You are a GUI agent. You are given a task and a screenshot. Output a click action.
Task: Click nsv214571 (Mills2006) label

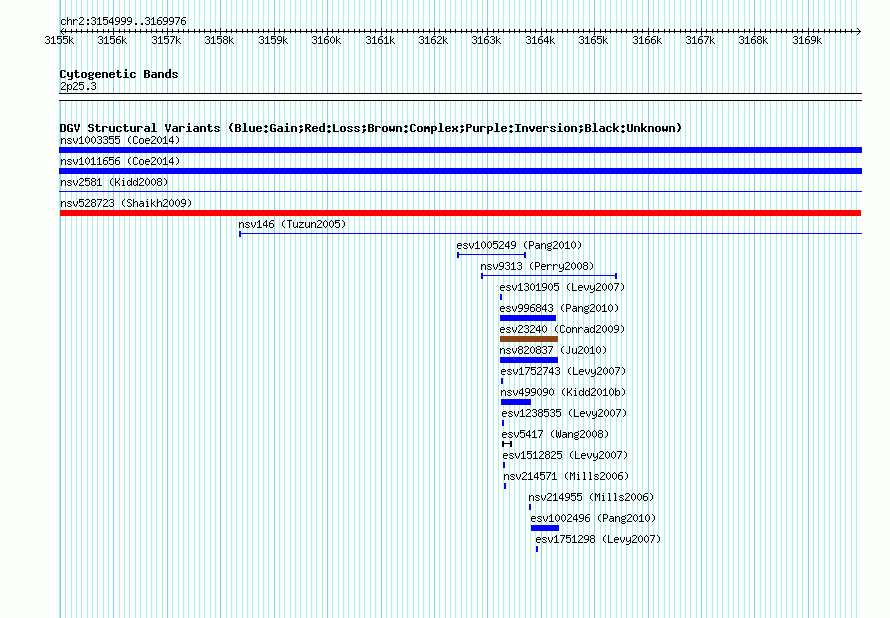(566, 476)
